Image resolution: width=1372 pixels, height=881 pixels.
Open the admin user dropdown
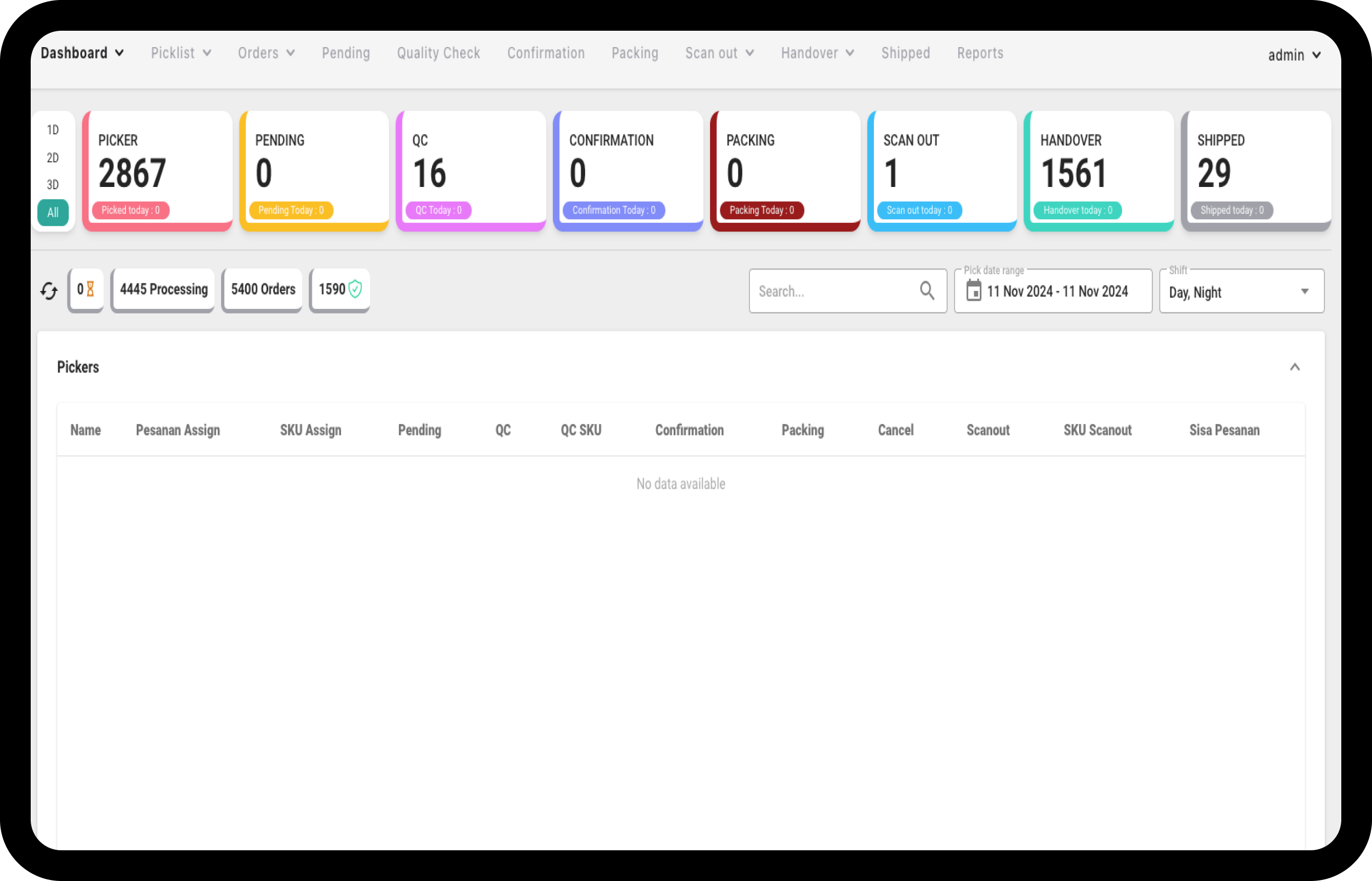point(1295,55)
